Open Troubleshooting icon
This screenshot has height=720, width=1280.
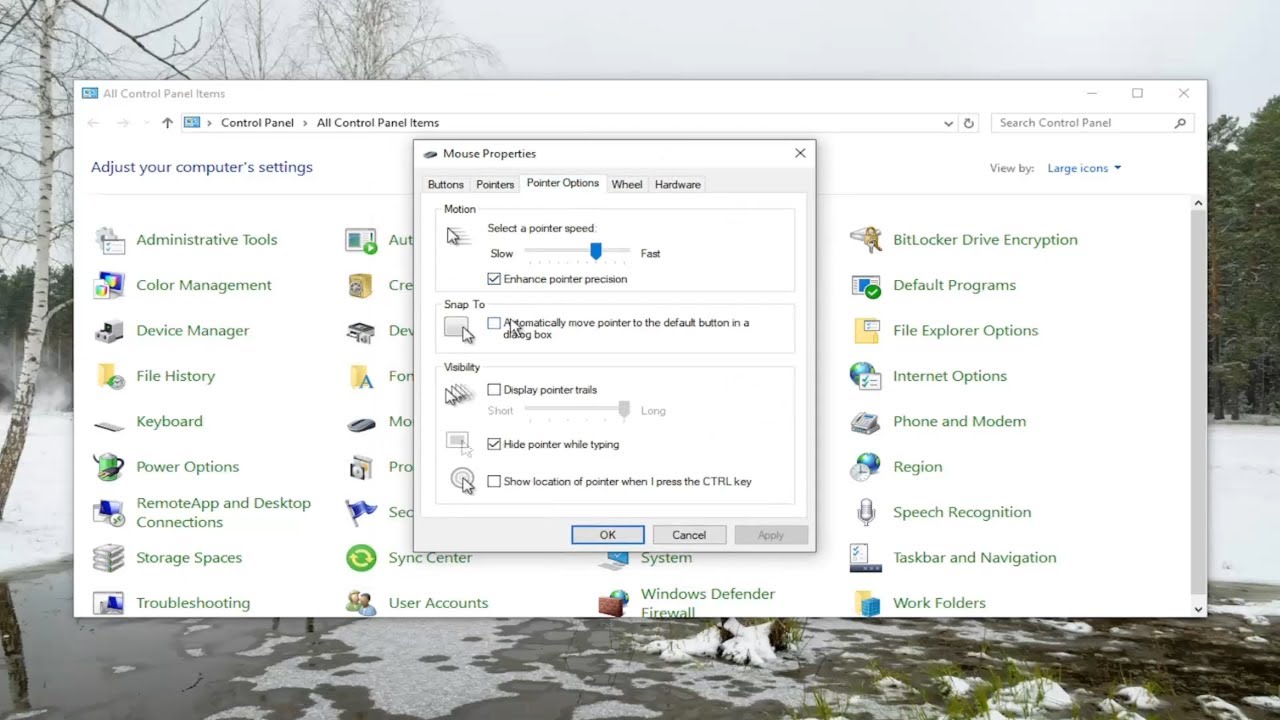(x=110, y=603)
